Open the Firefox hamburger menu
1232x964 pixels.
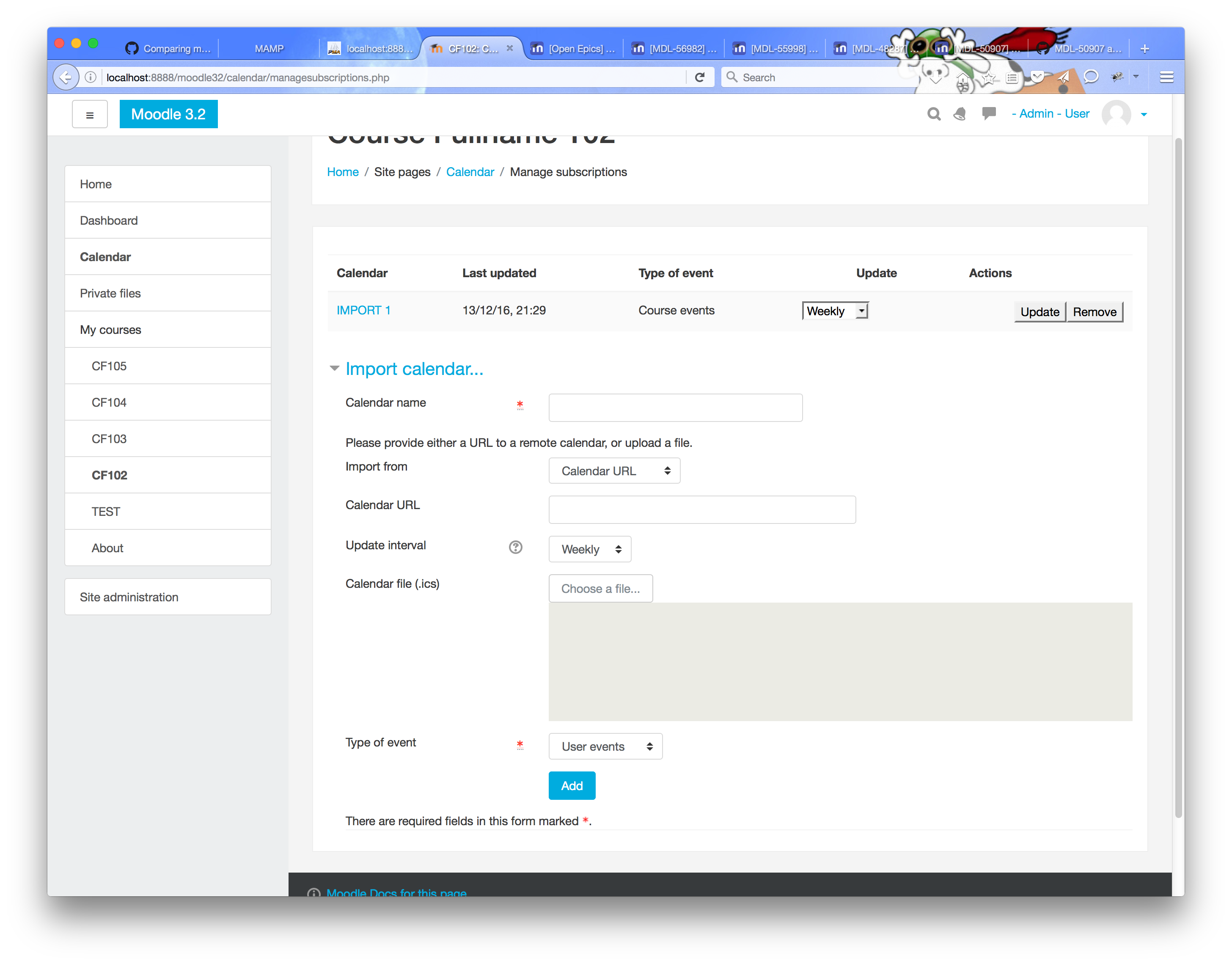click(x=1167, y=77)
